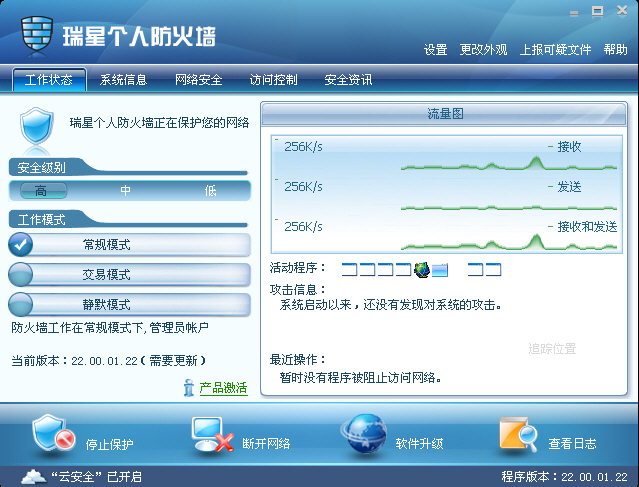This screenshot has width=639, height=487.
Task: Click the 追踪位置 link
Action: [552, 349]
